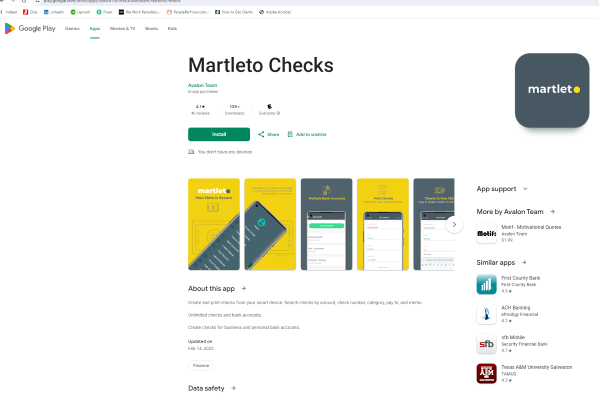Click the Everyone rating info icon

pyautogui.click(x=278, y=113)
